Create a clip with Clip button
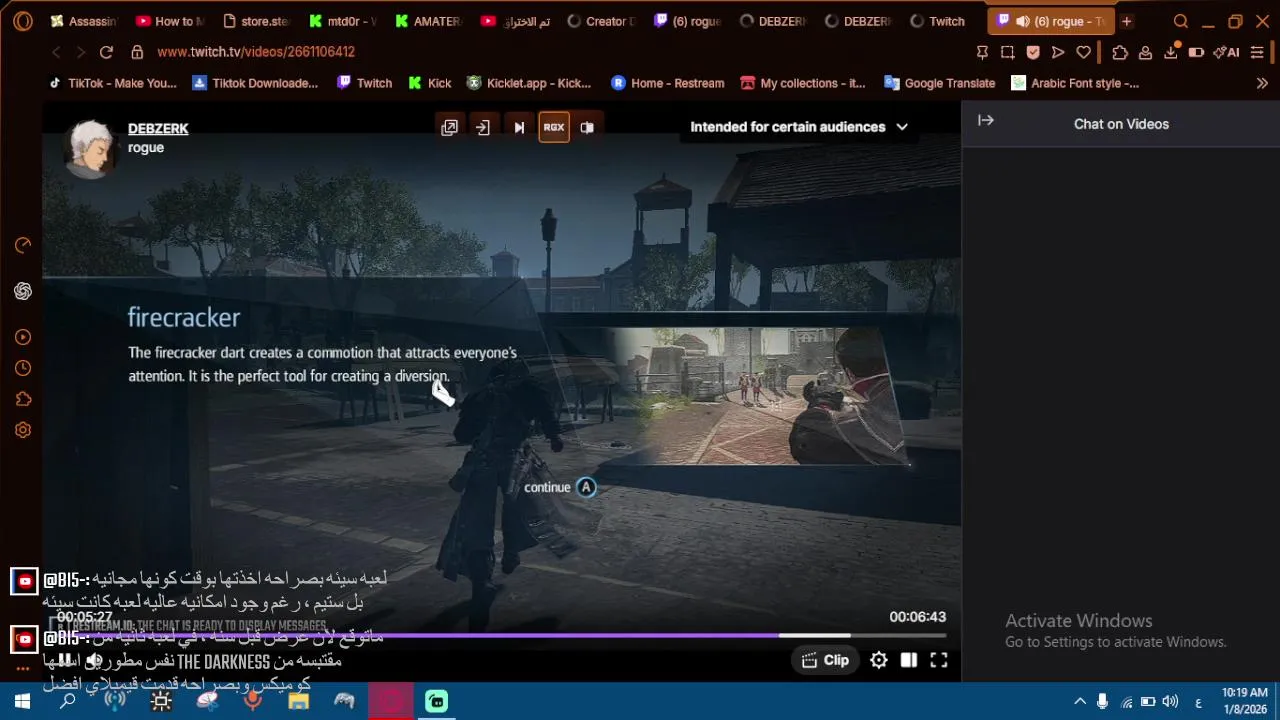 pos(825,660)
